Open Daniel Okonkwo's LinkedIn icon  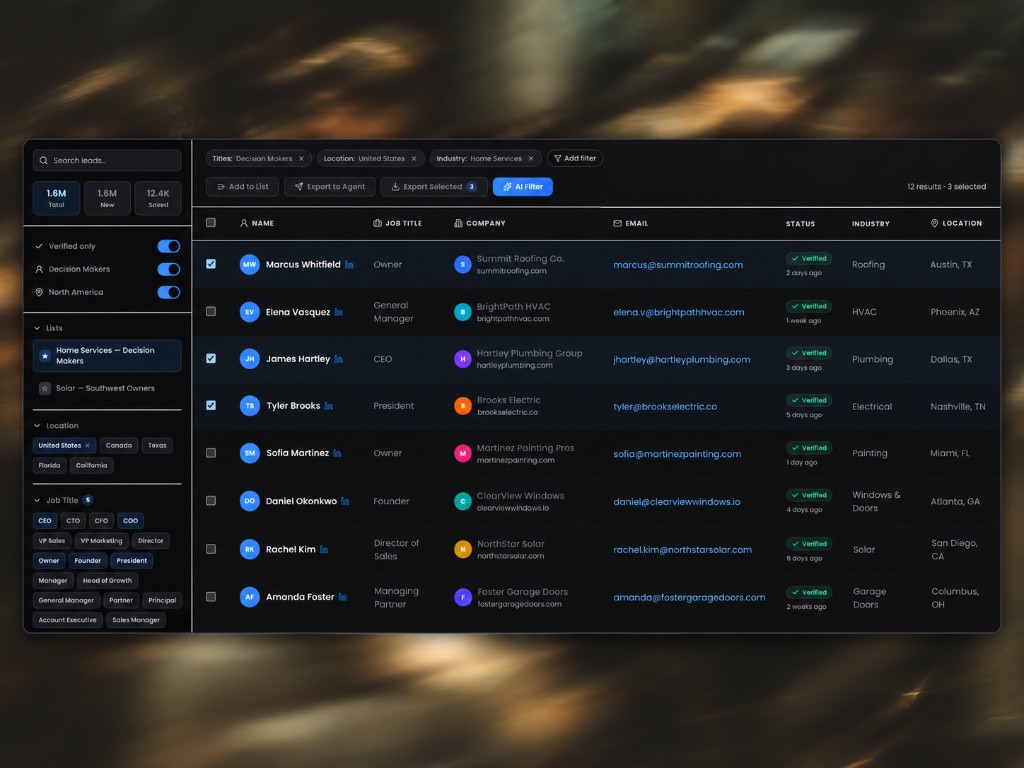[x=345, y=501]
